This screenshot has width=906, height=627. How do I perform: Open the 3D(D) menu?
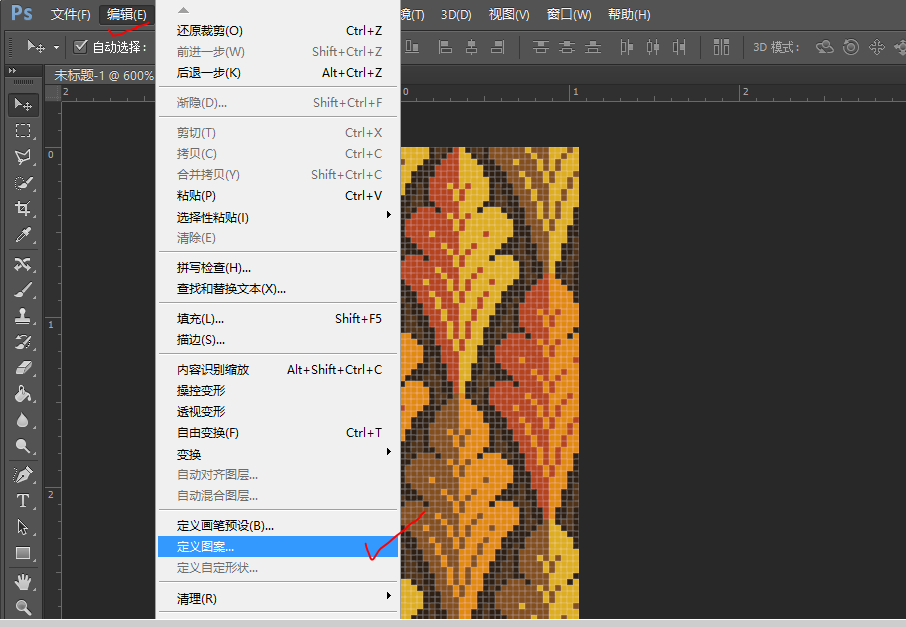[456, 14]
